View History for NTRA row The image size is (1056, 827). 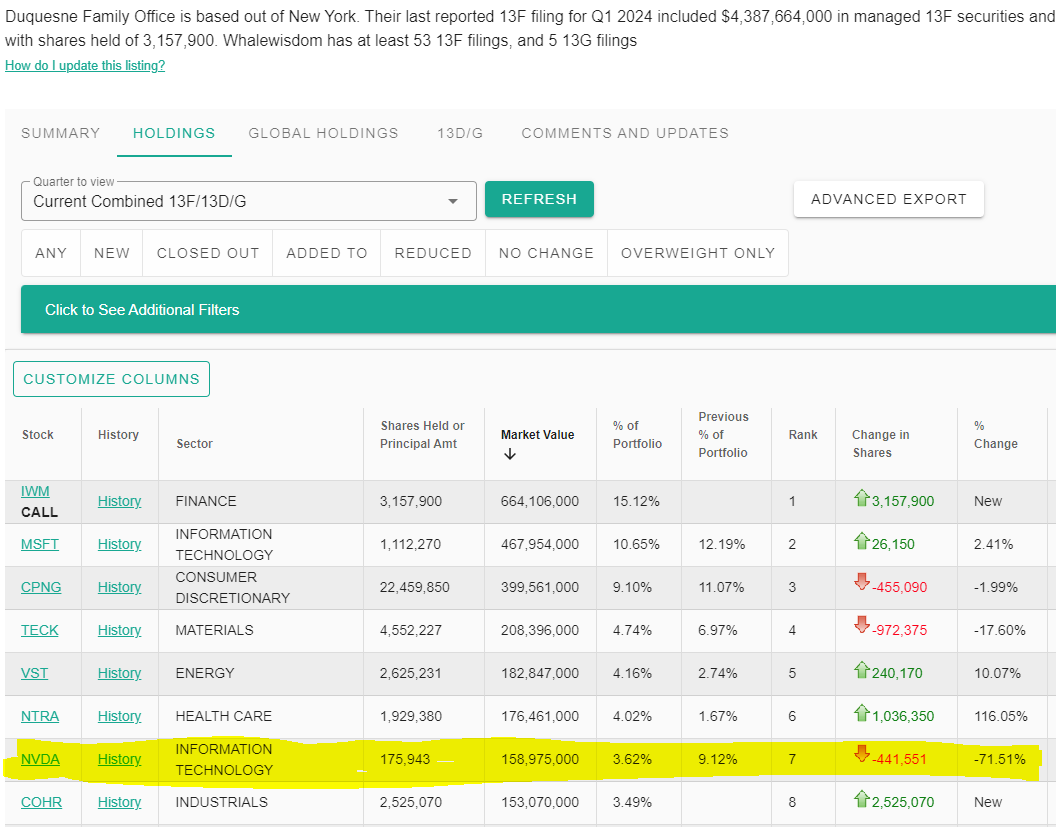(119, 717)
